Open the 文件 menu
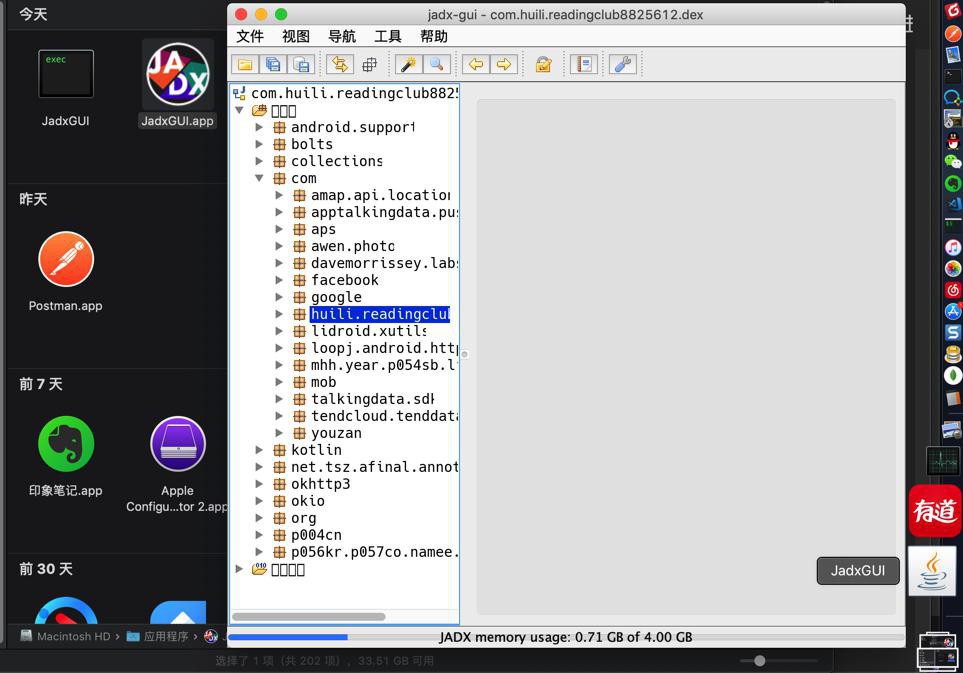Image resolution: width=963 pixels, height=673 pixels. (250, 36)
